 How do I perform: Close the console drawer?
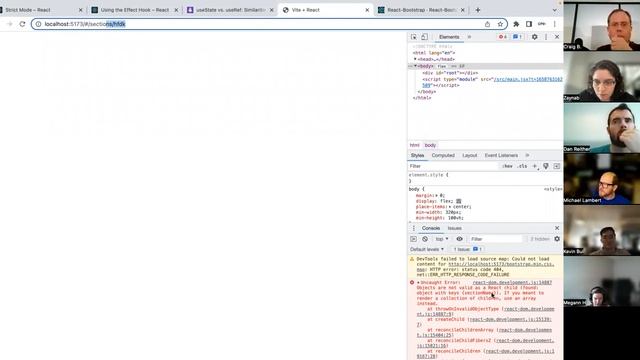pyautogui.click(x=557, y=228)
